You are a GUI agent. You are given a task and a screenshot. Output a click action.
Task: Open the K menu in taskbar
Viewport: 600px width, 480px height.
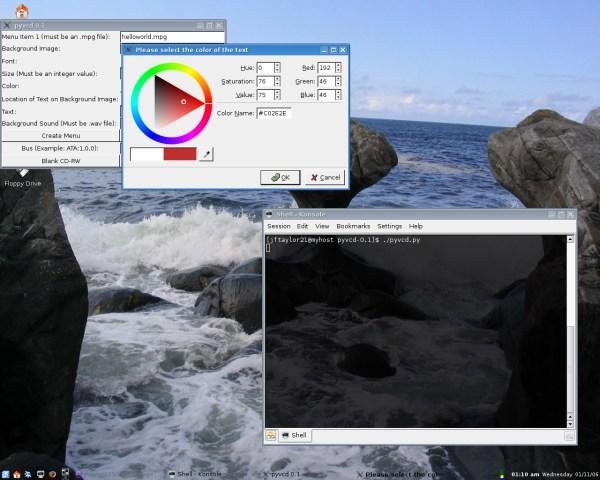pyautogui.click(x=5, y=475)
